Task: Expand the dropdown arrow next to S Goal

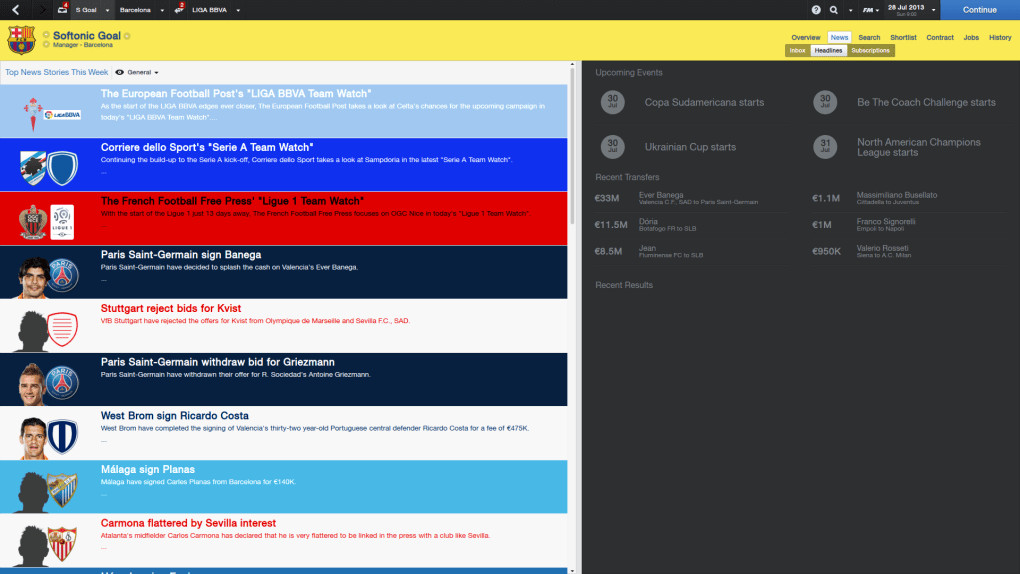Action: point(107,10)
